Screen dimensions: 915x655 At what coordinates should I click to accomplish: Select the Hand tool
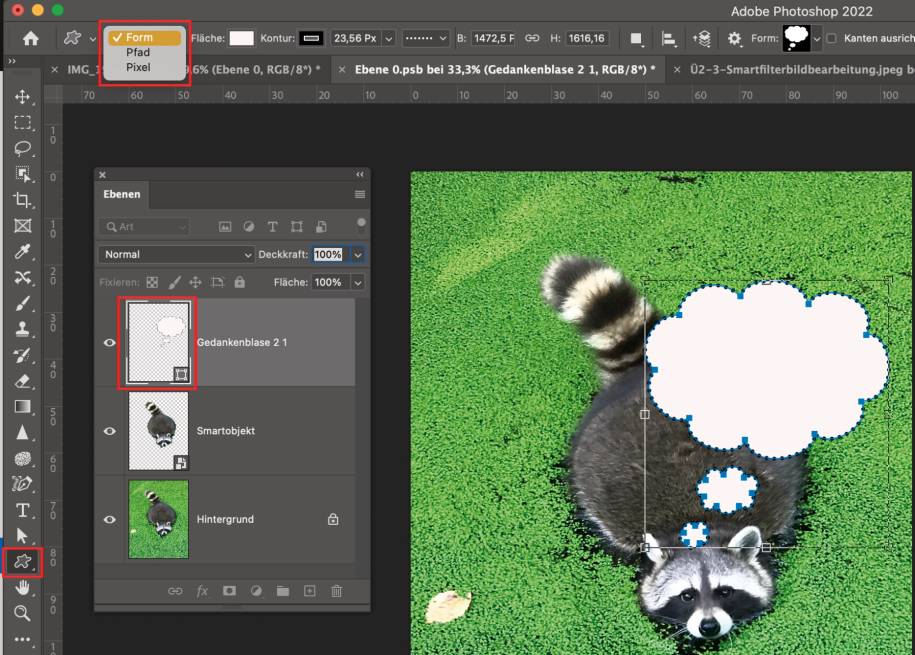22,587
